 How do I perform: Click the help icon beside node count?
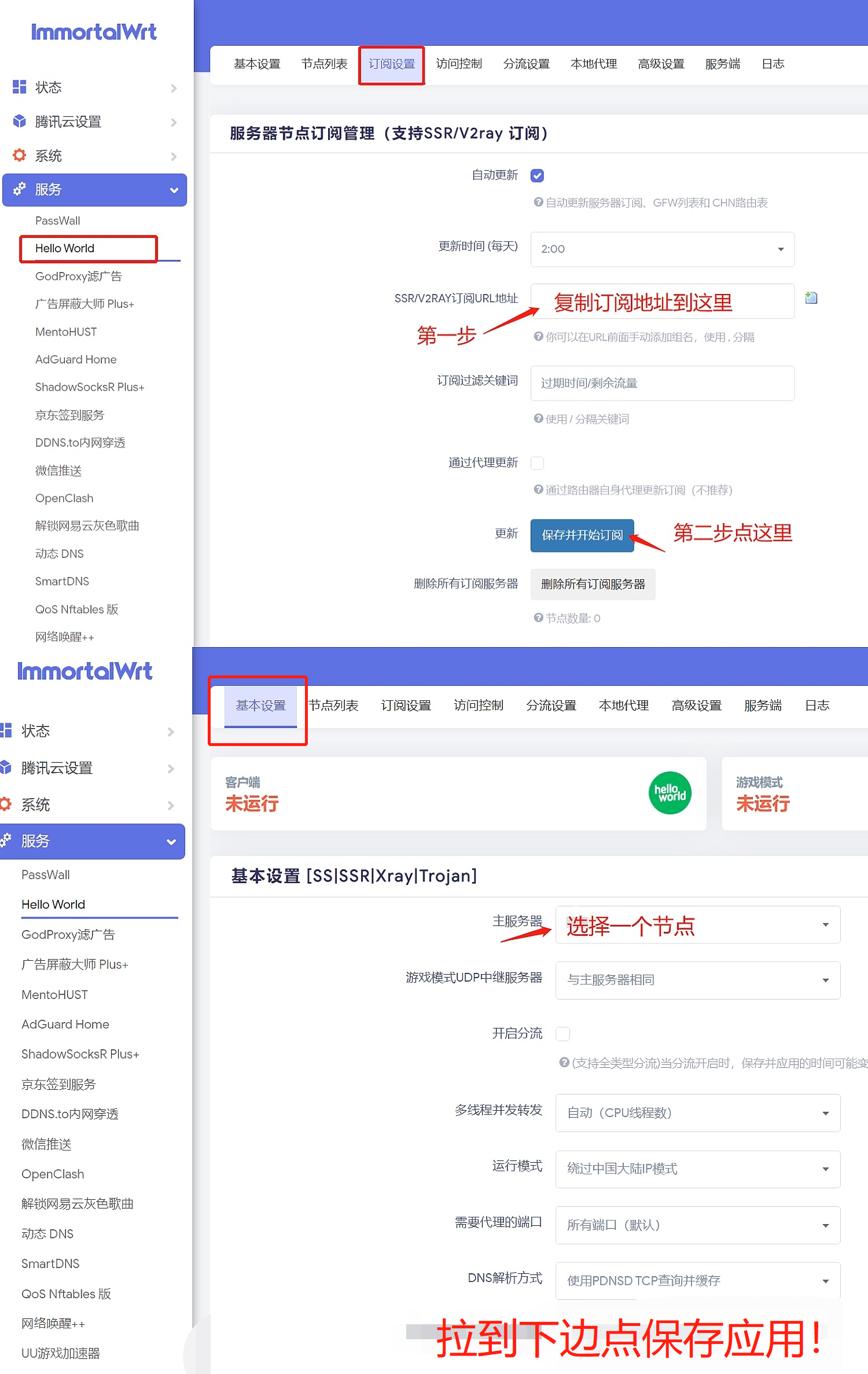click(x=538, y=618)
